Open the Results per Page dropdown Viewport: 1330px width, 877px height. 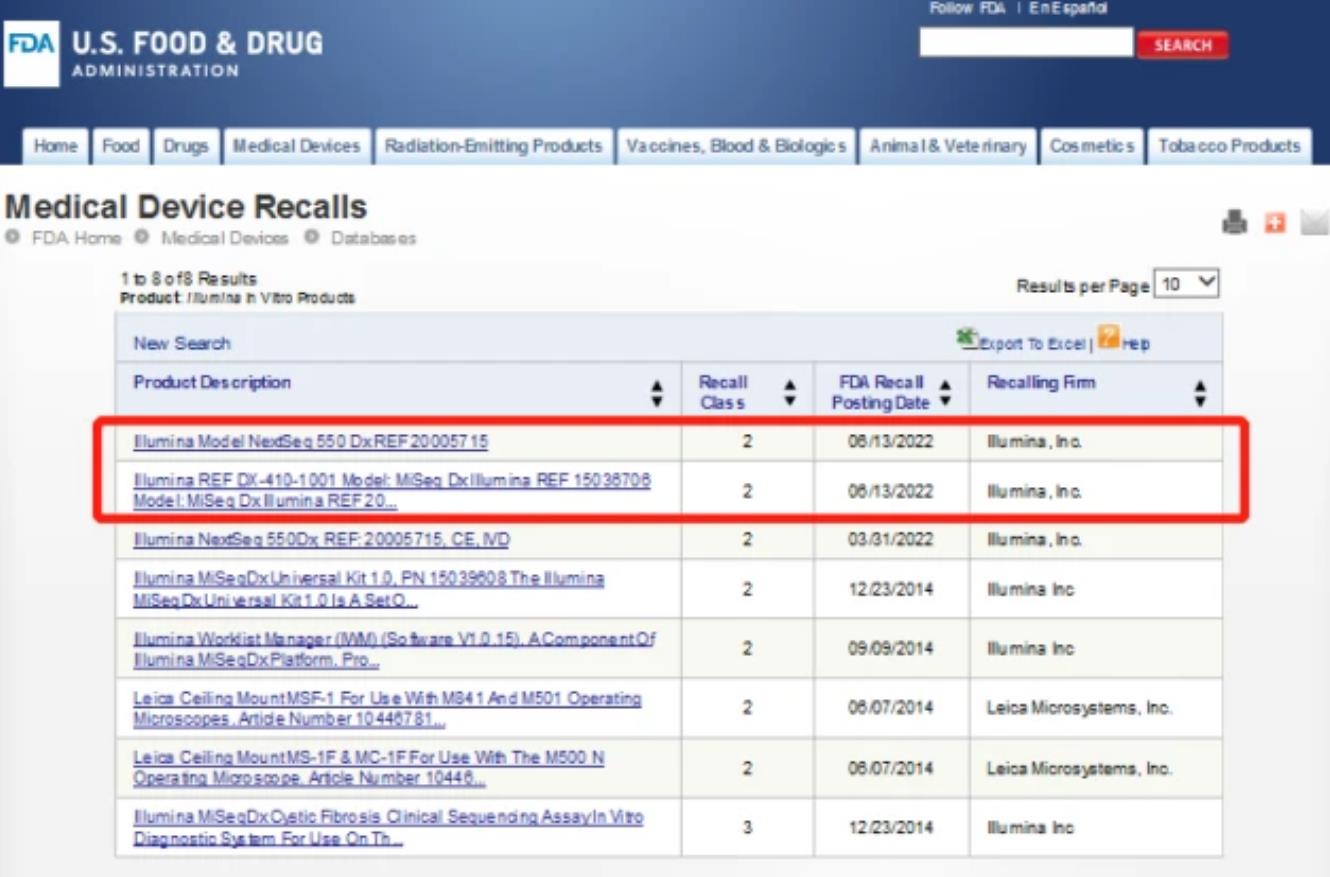(x=1187, y=284)
